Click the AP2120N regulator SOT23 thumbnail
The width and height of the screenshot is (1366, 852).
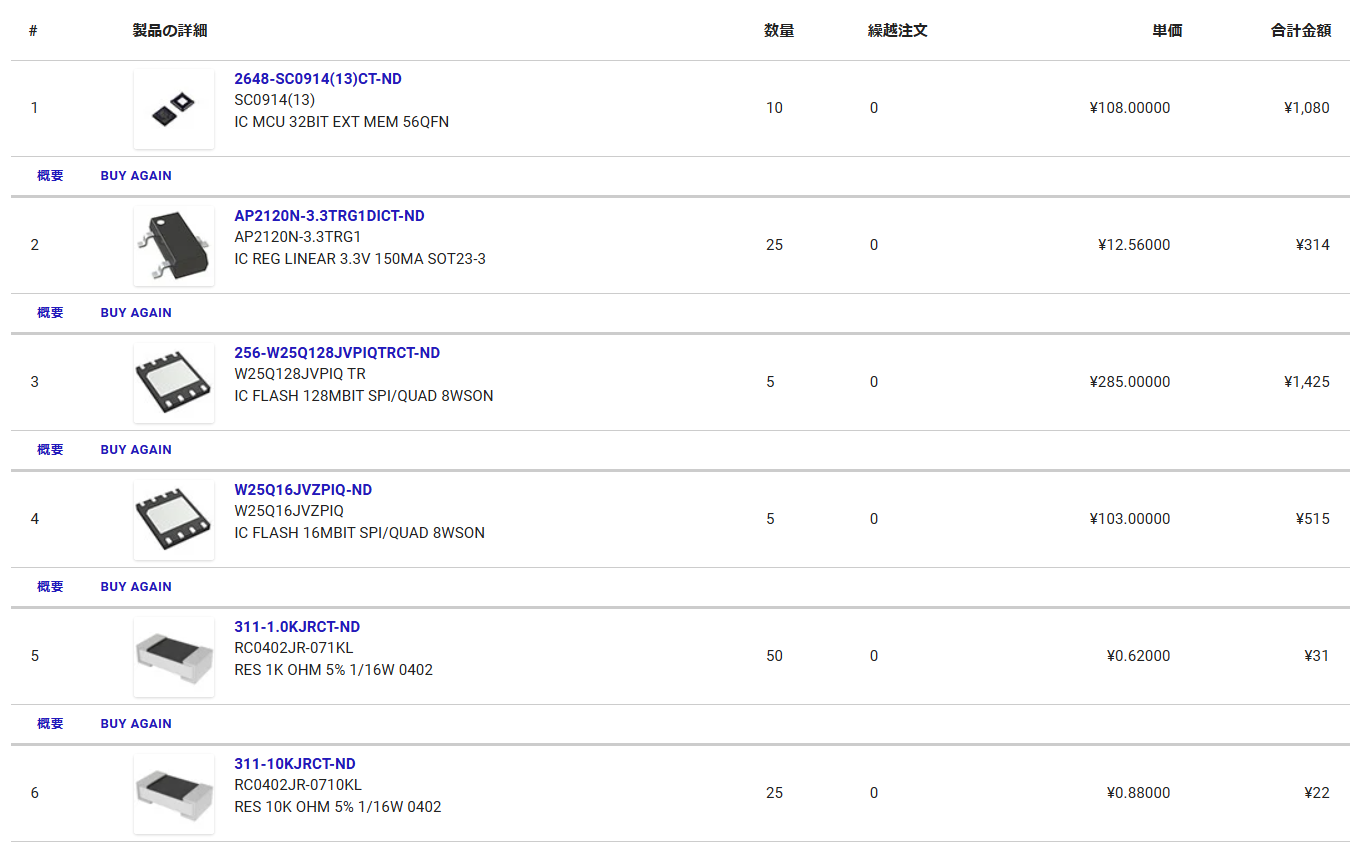(x=174, y=246)
